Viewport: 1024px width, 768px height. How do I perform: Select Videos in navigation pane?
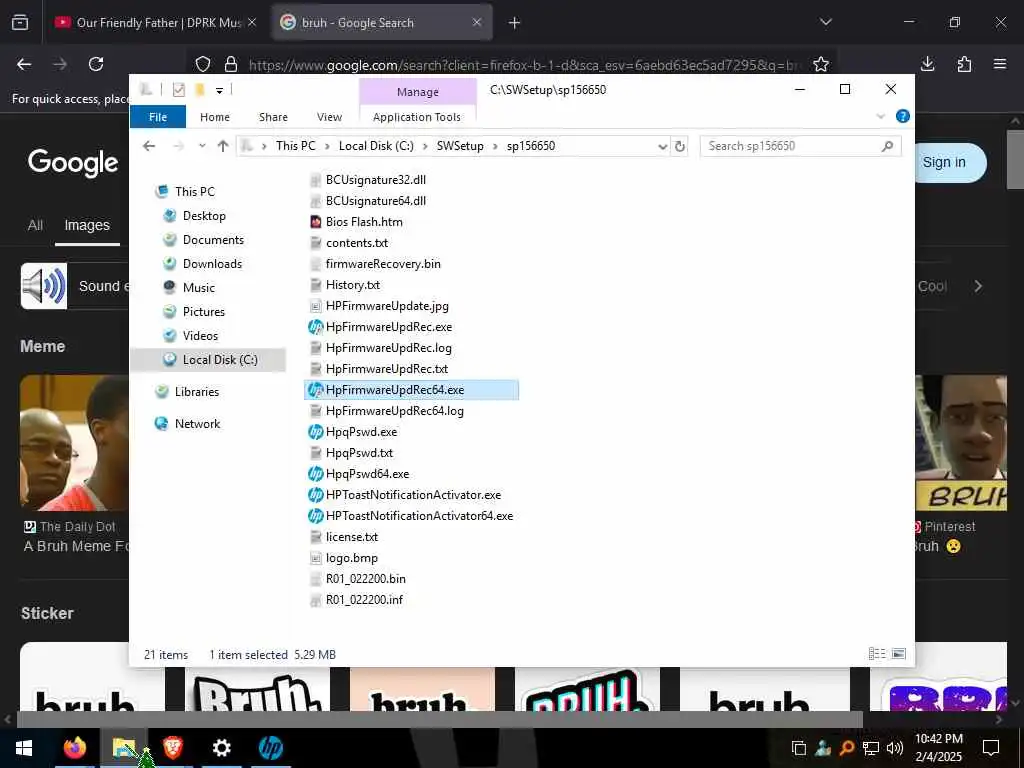tap(200, 336)
